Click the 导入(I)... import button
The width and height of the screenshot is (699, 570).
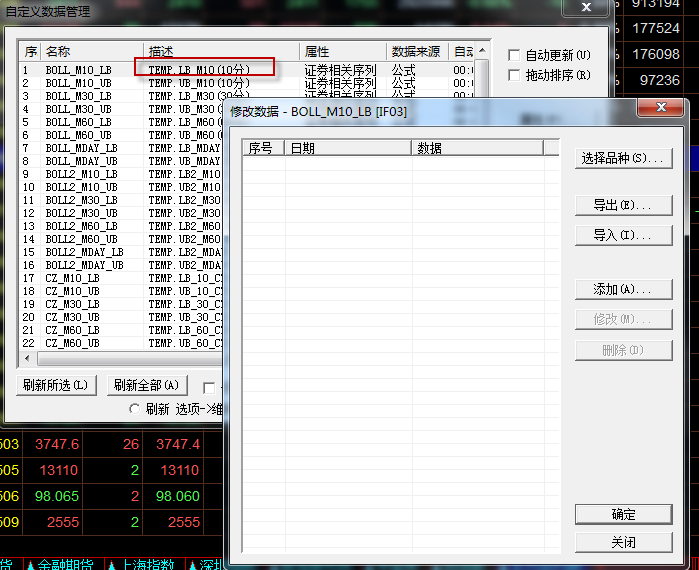(623, 235)
